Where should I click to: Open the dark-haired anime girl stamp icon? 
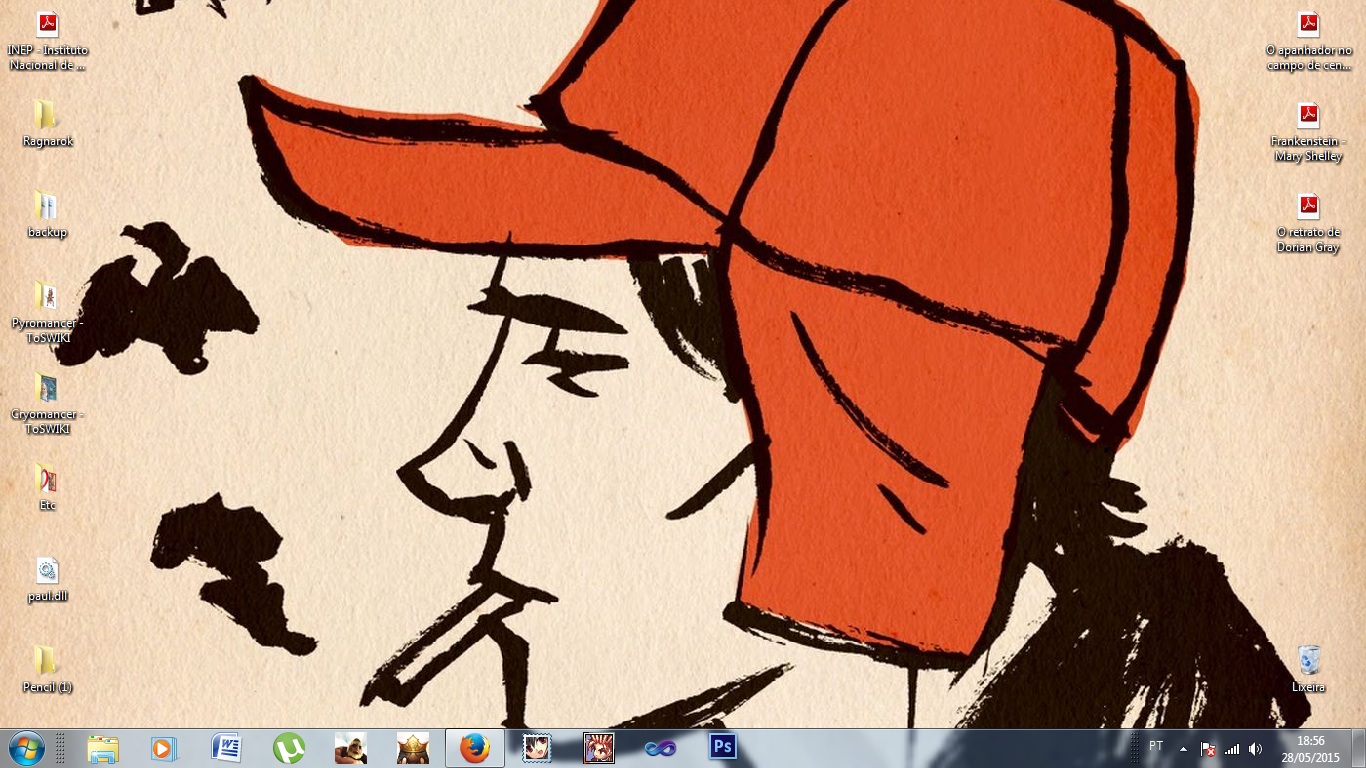click(537, 748)
